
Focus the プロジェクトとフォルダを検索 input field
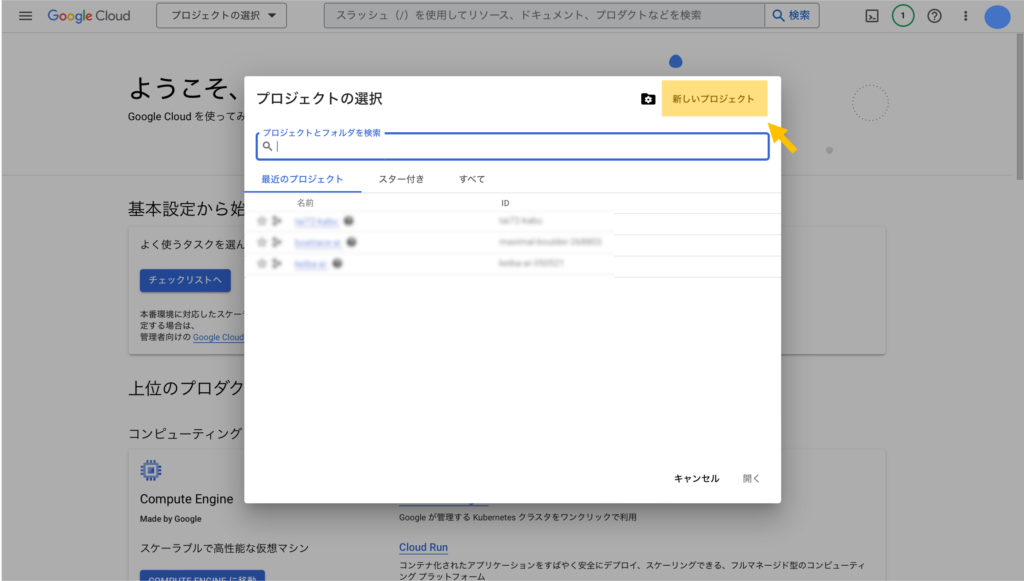(513, 146)
